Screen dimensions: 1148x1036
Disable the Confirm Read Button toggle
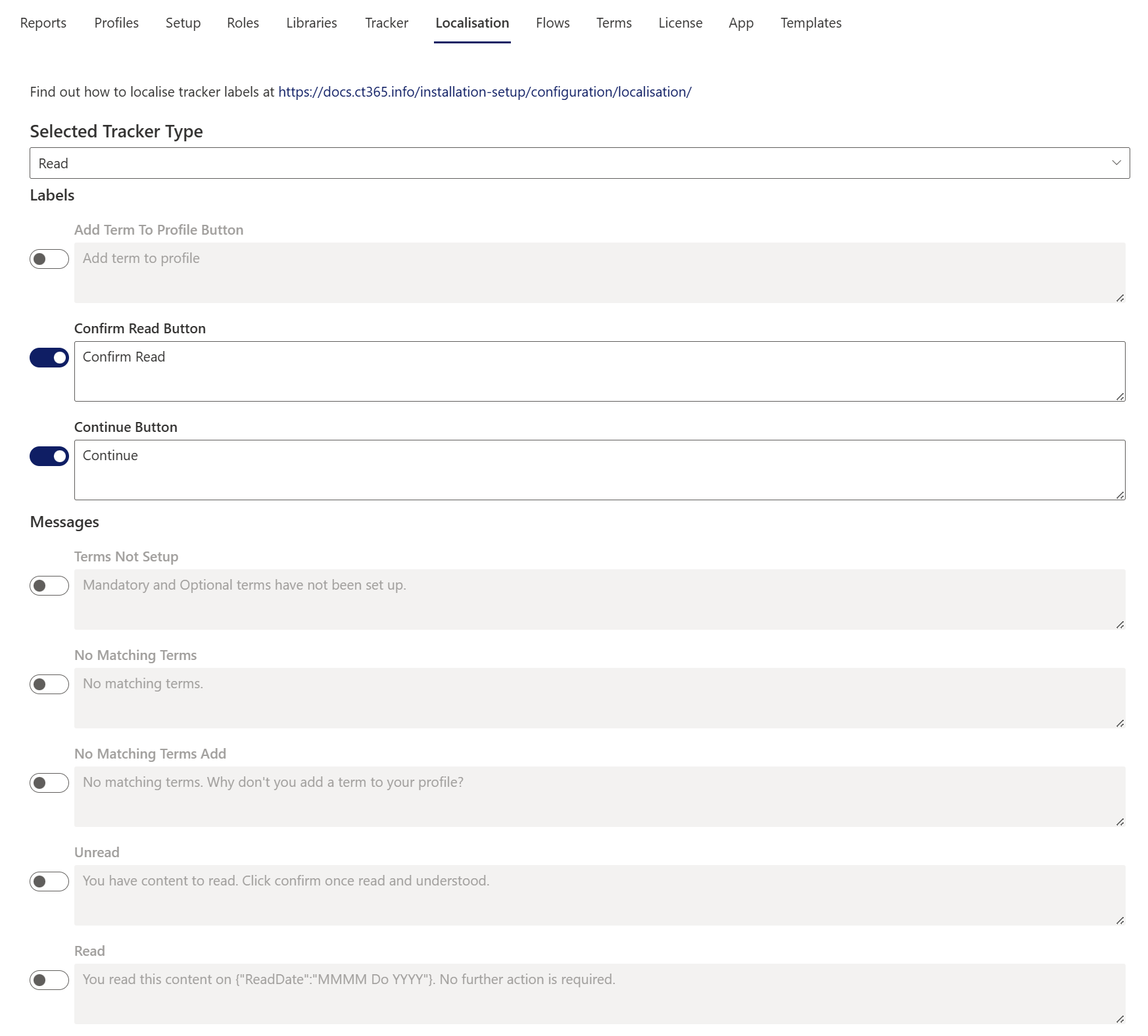point(49,358)
